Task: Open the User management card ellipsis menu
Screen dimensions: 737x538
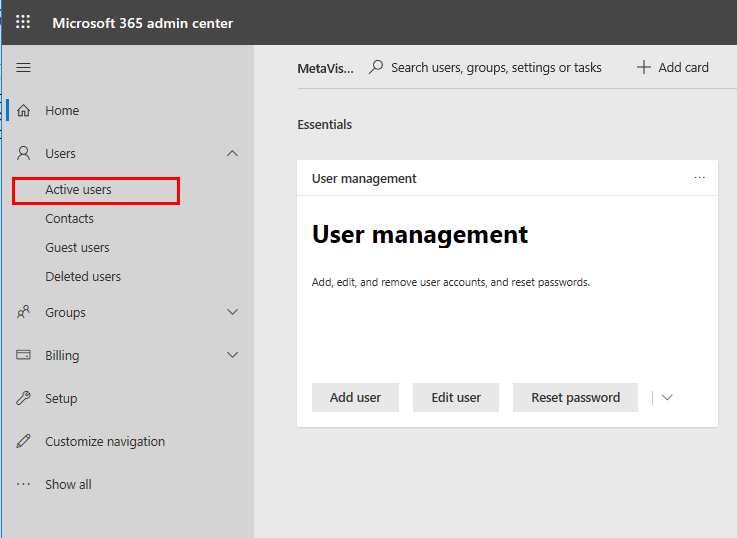Action: click(x=699, y=178)
